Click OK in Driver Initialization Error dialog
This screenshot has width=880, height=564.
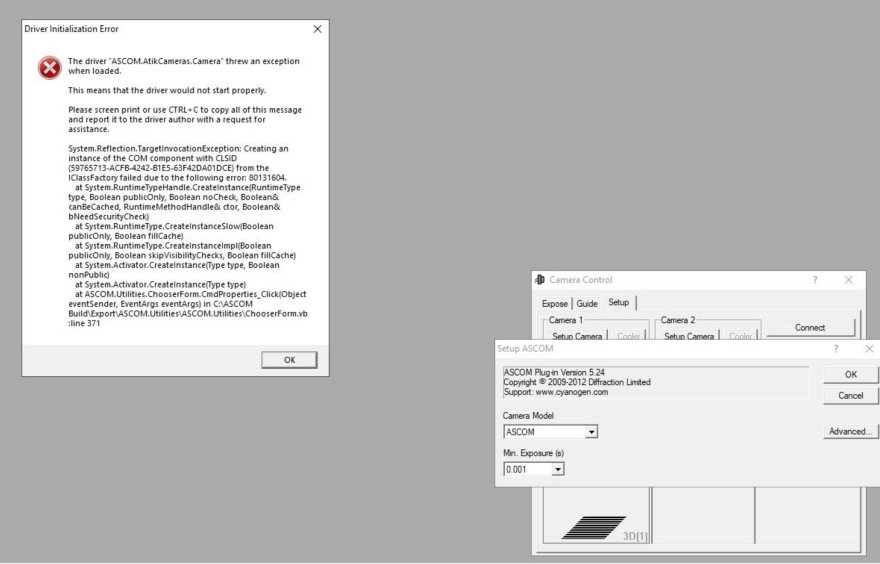[x=289, y=360]
